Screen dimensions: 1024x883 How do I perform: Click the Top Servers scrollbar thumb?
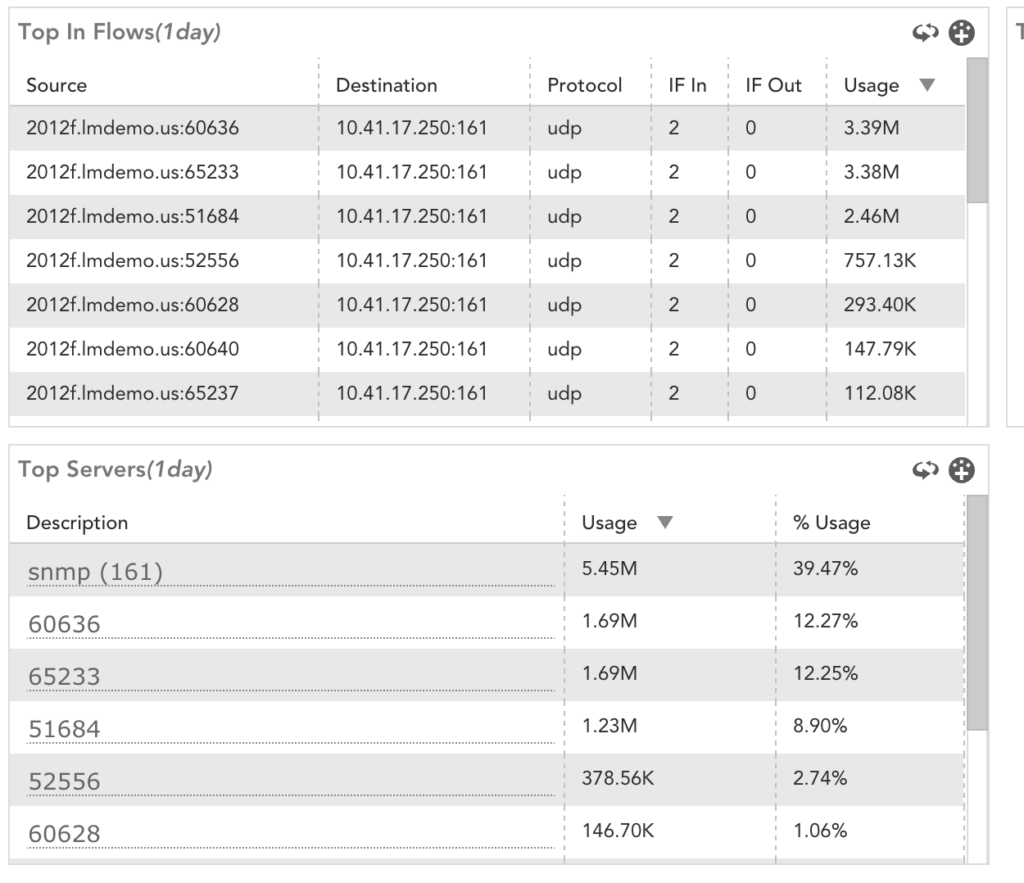click(x=977, y=613)
